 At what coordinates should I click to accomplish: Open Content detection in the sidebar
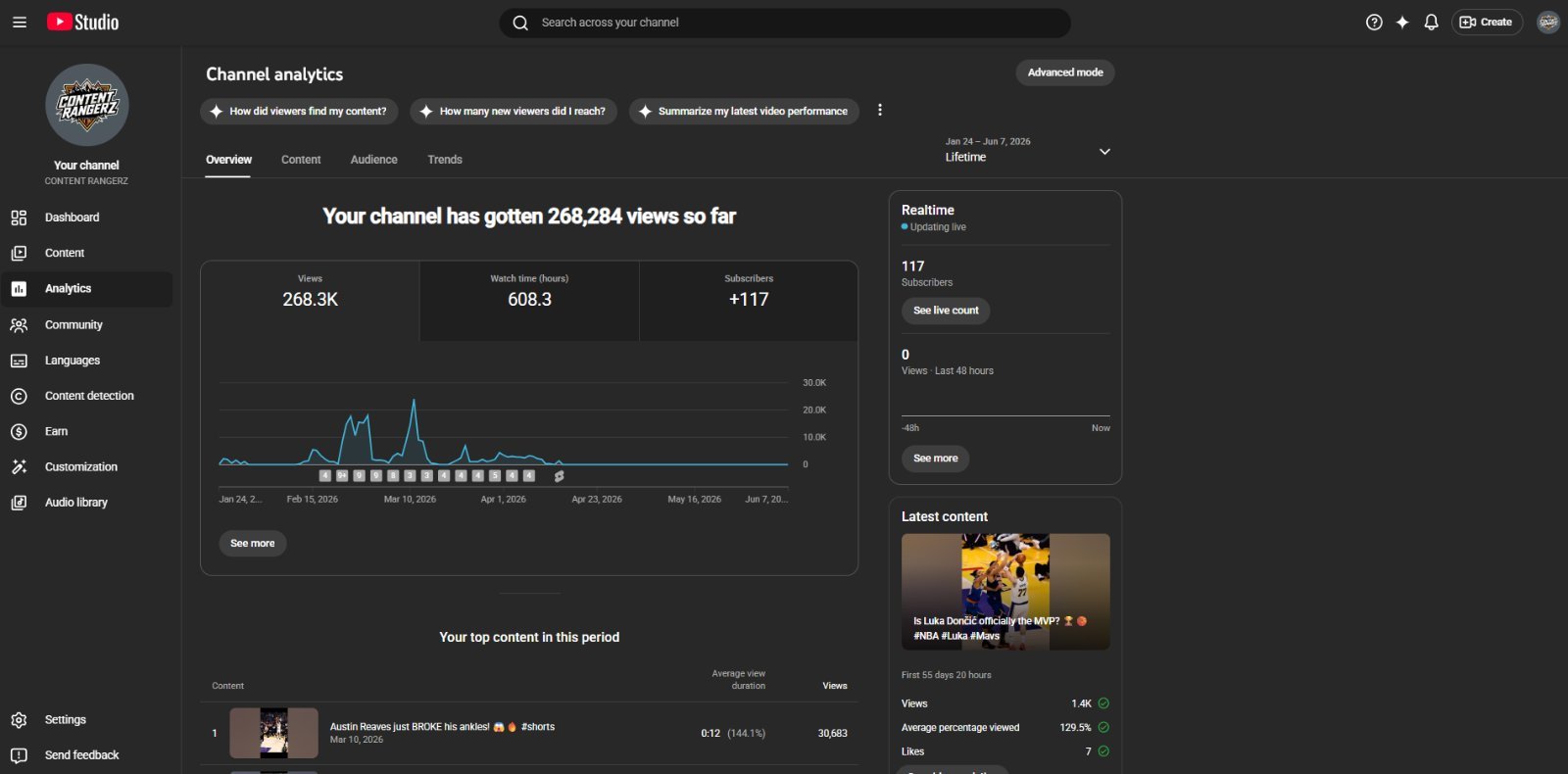(x=86, y=396)
